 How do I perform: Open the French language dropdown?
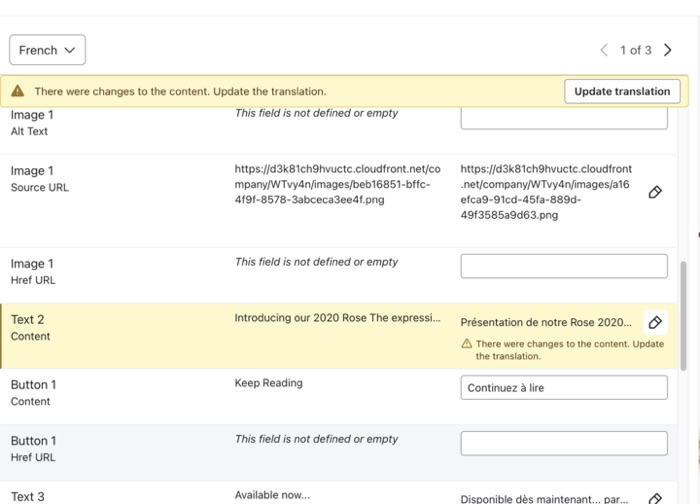[47, 50]
